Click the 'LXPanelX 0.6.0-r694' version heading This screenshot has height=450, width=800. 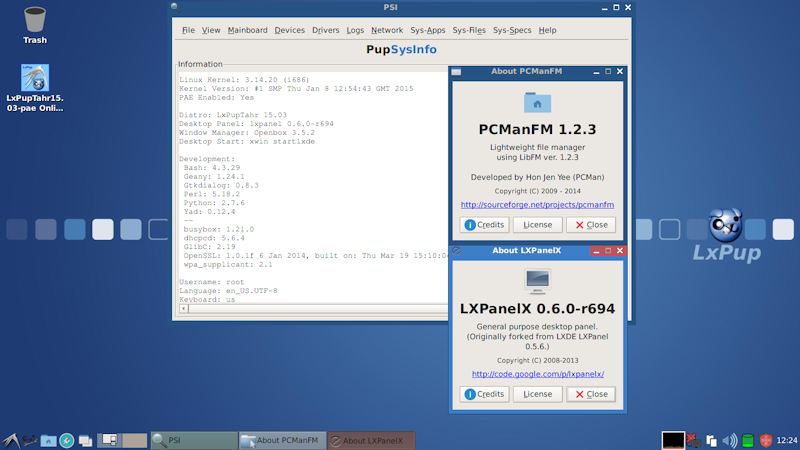coord(537,308)
